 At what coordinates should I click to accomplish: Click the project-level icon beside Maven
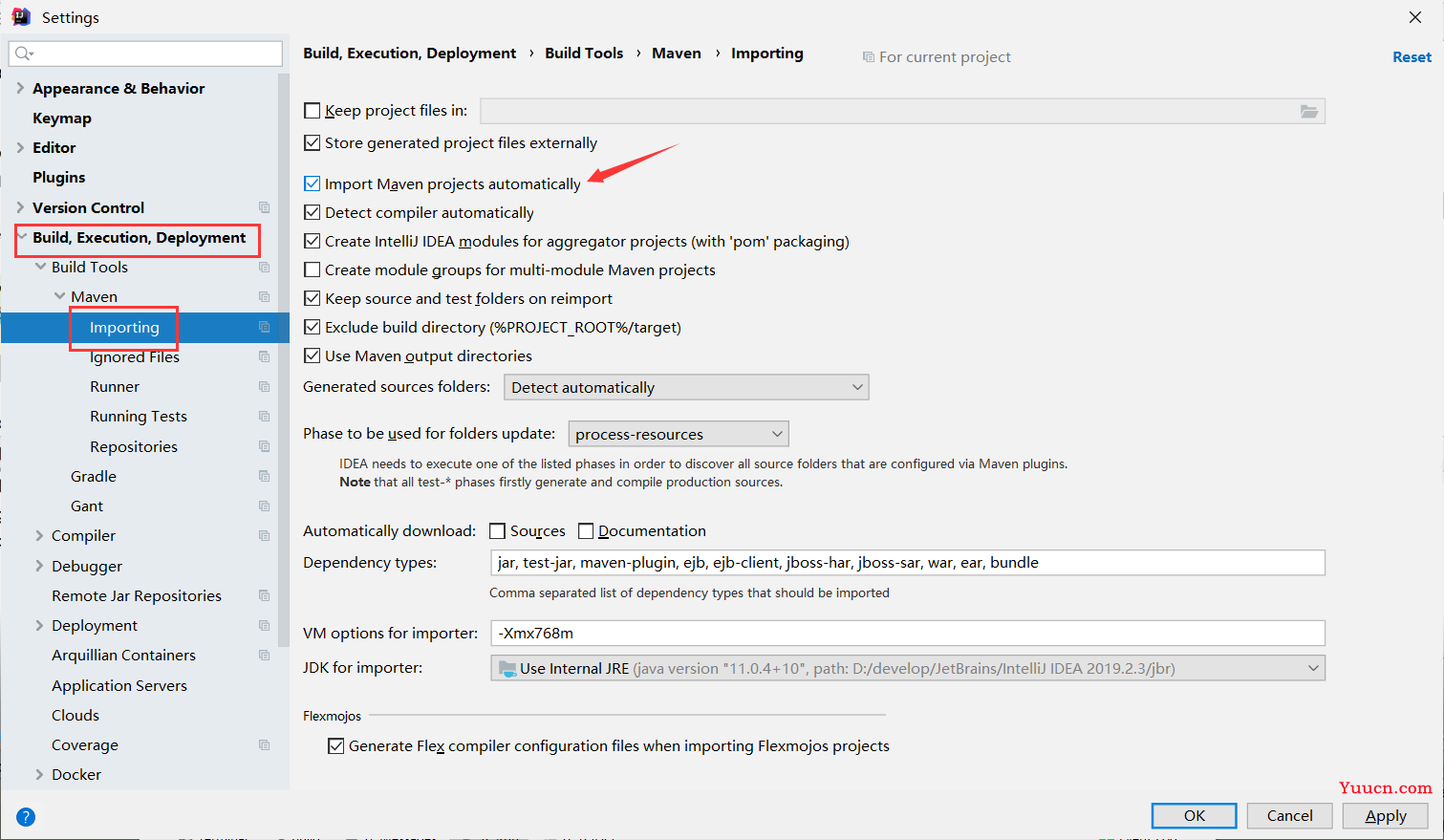pyautogui.click(x=264, y=297)
